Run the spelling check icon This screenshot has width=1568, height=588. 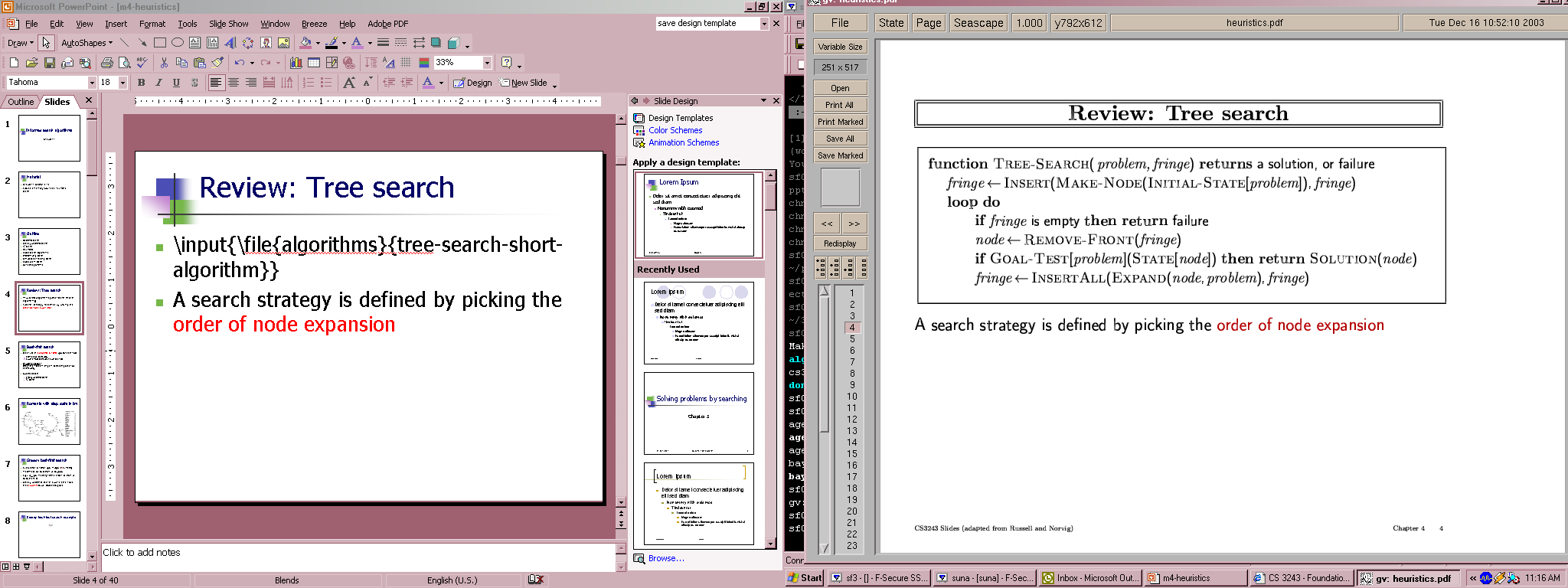[142, 63]
